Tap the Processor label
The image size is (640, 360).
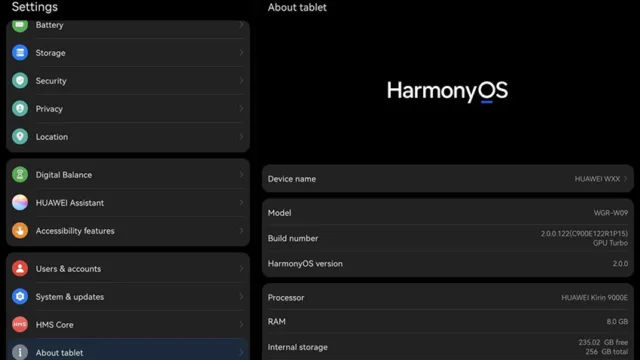click(x=286, y=298)
